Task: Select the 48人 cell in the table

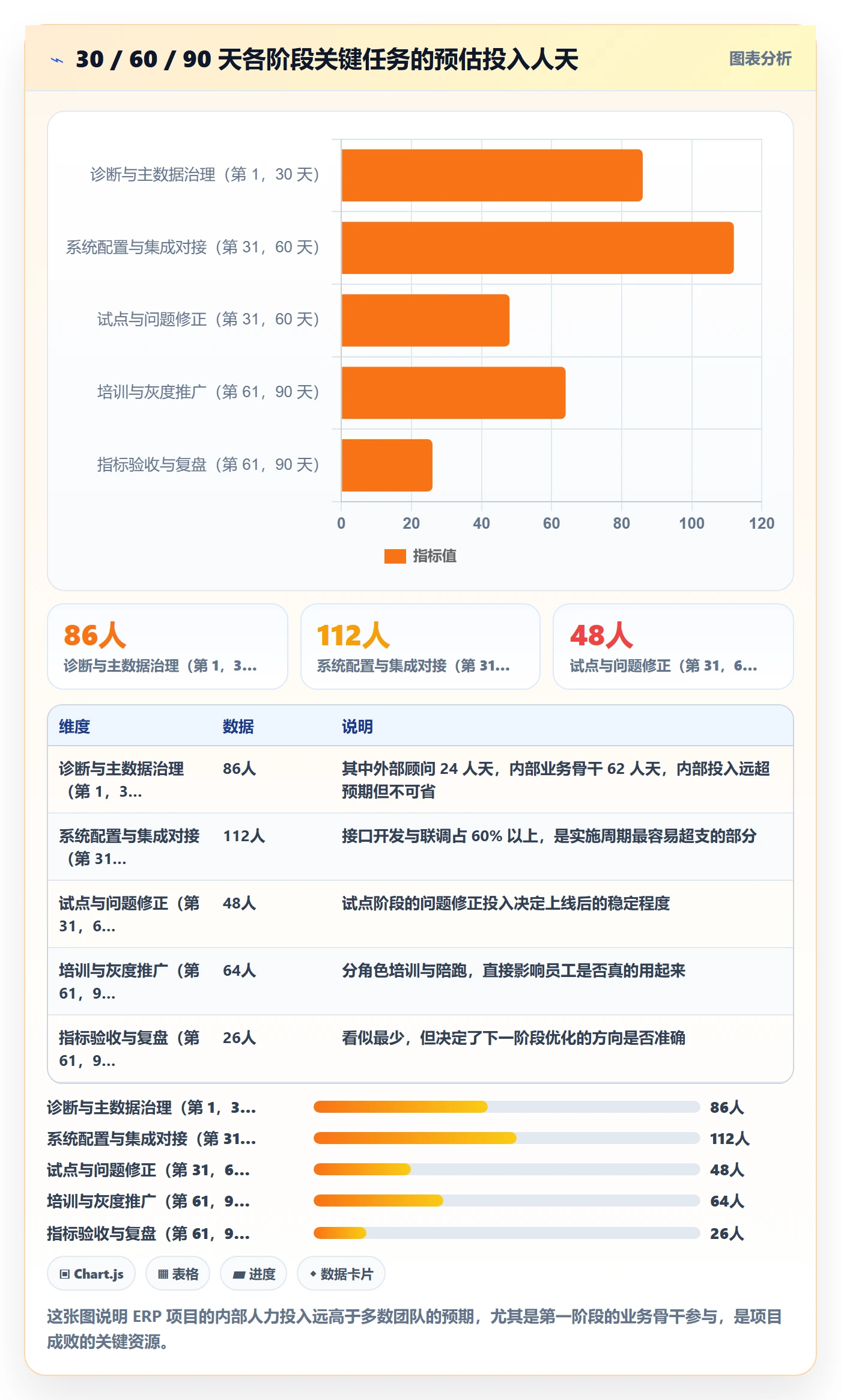Action: click(x=240, y=903)
